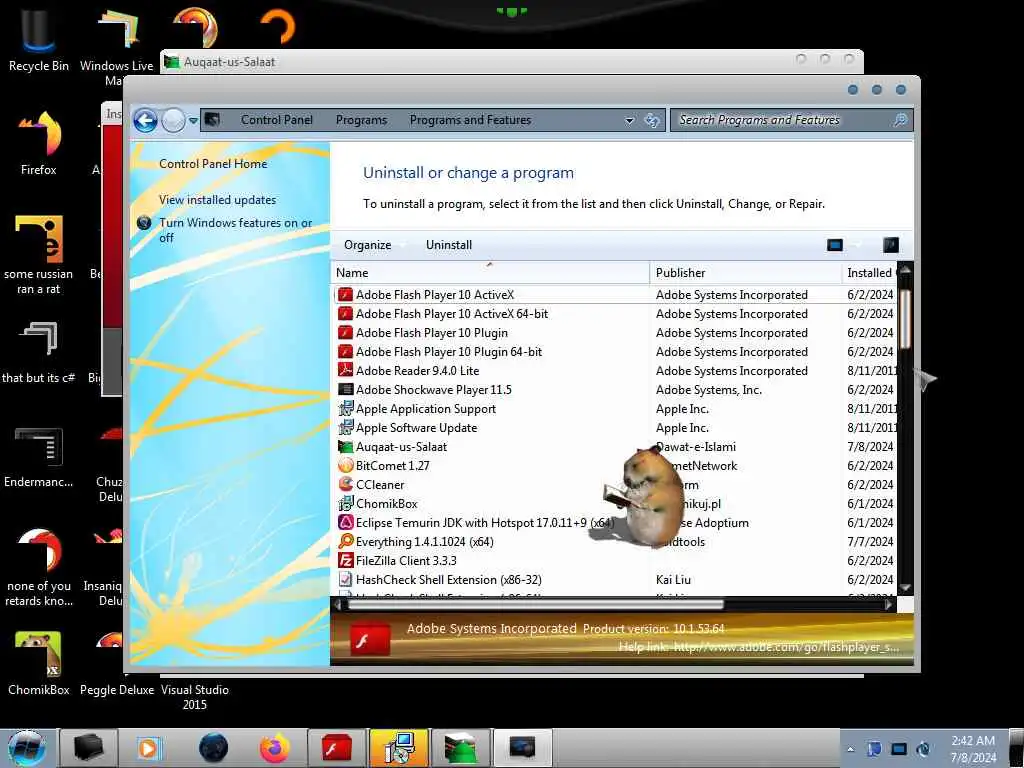Viewport: 1024px width, 768px height.
Task: Sort by the Name column header
Action: coord(490,273)
